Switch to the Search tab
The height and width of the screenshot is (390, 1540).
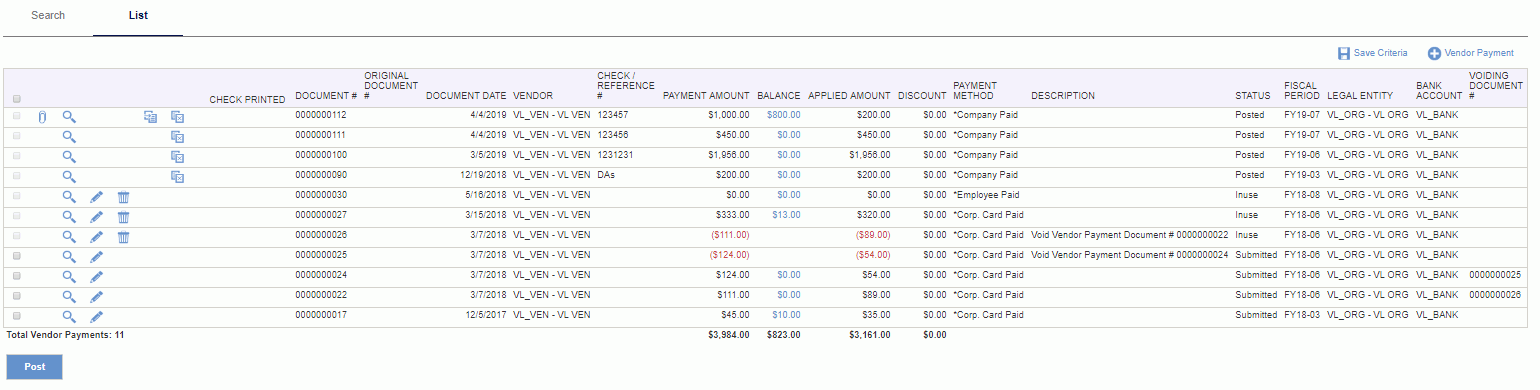click(x=48, y=16)
